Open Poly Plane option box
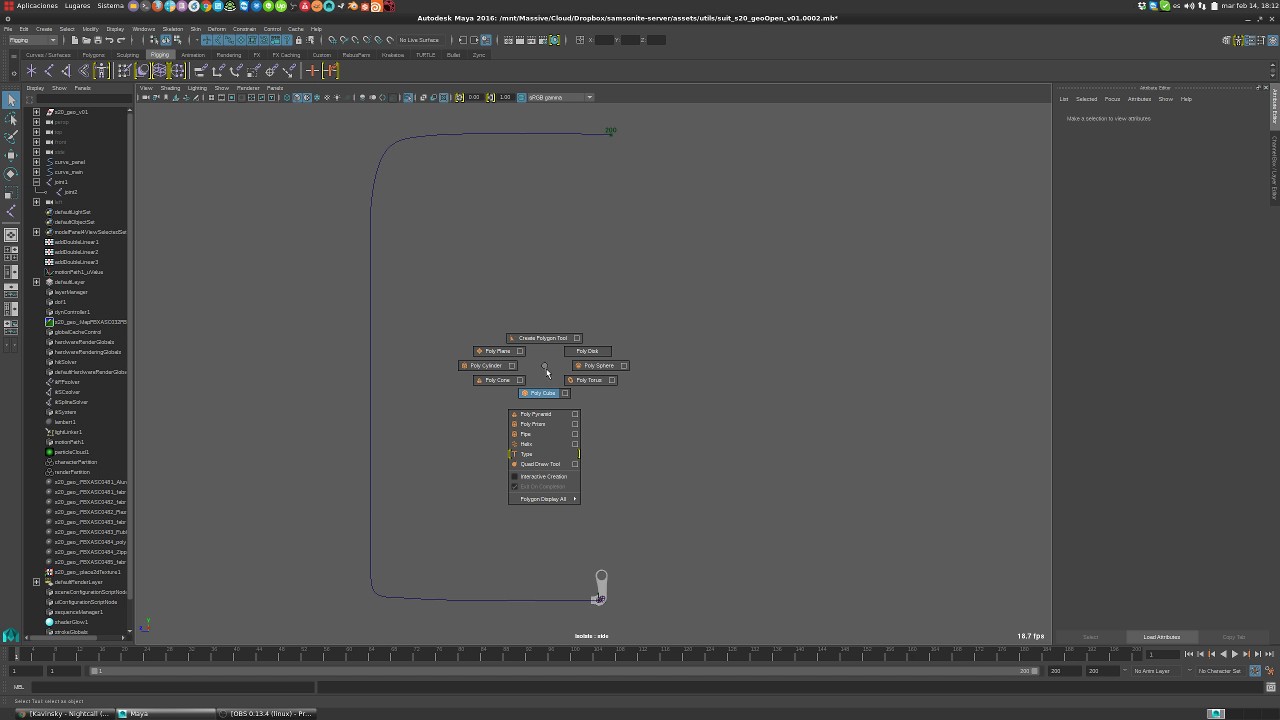This screenshot has height=720, width=1280. pyautogui.click(x=520, y=351)
